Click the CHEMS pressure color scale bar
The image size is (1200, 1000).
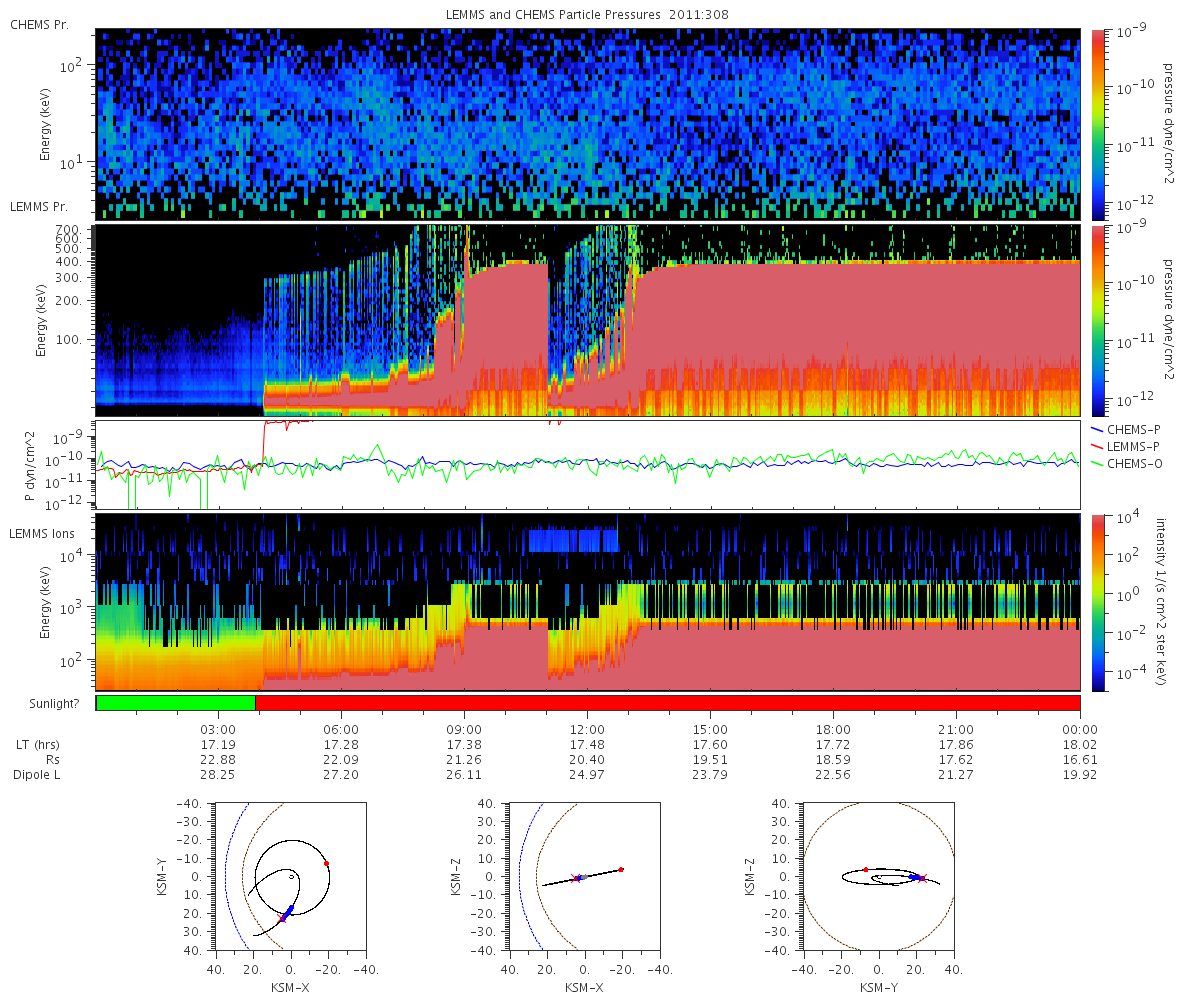[1098, 123]
